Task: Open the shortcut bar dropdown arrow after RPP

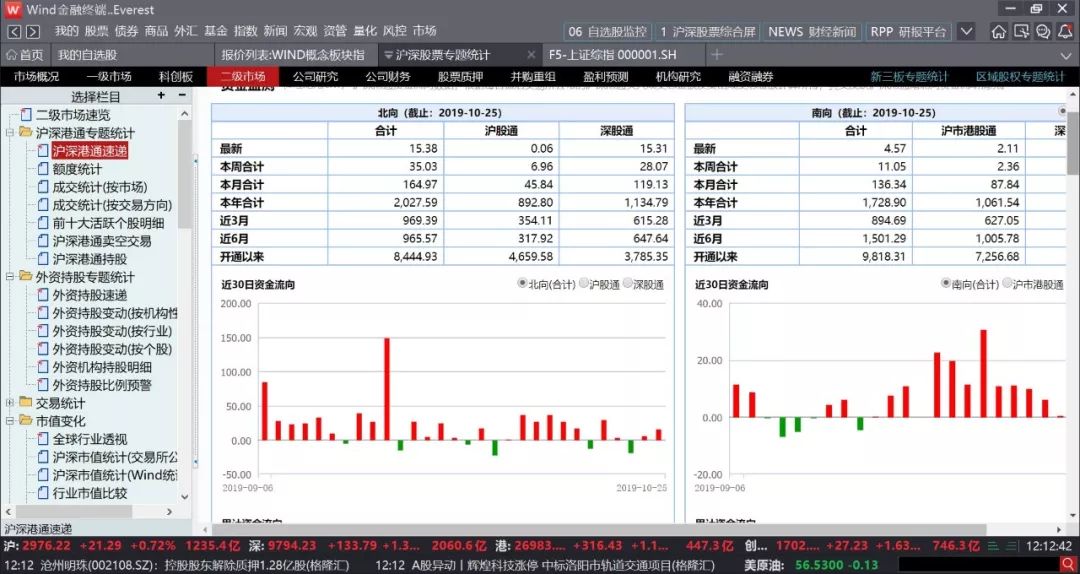Action: click(966, 32)
